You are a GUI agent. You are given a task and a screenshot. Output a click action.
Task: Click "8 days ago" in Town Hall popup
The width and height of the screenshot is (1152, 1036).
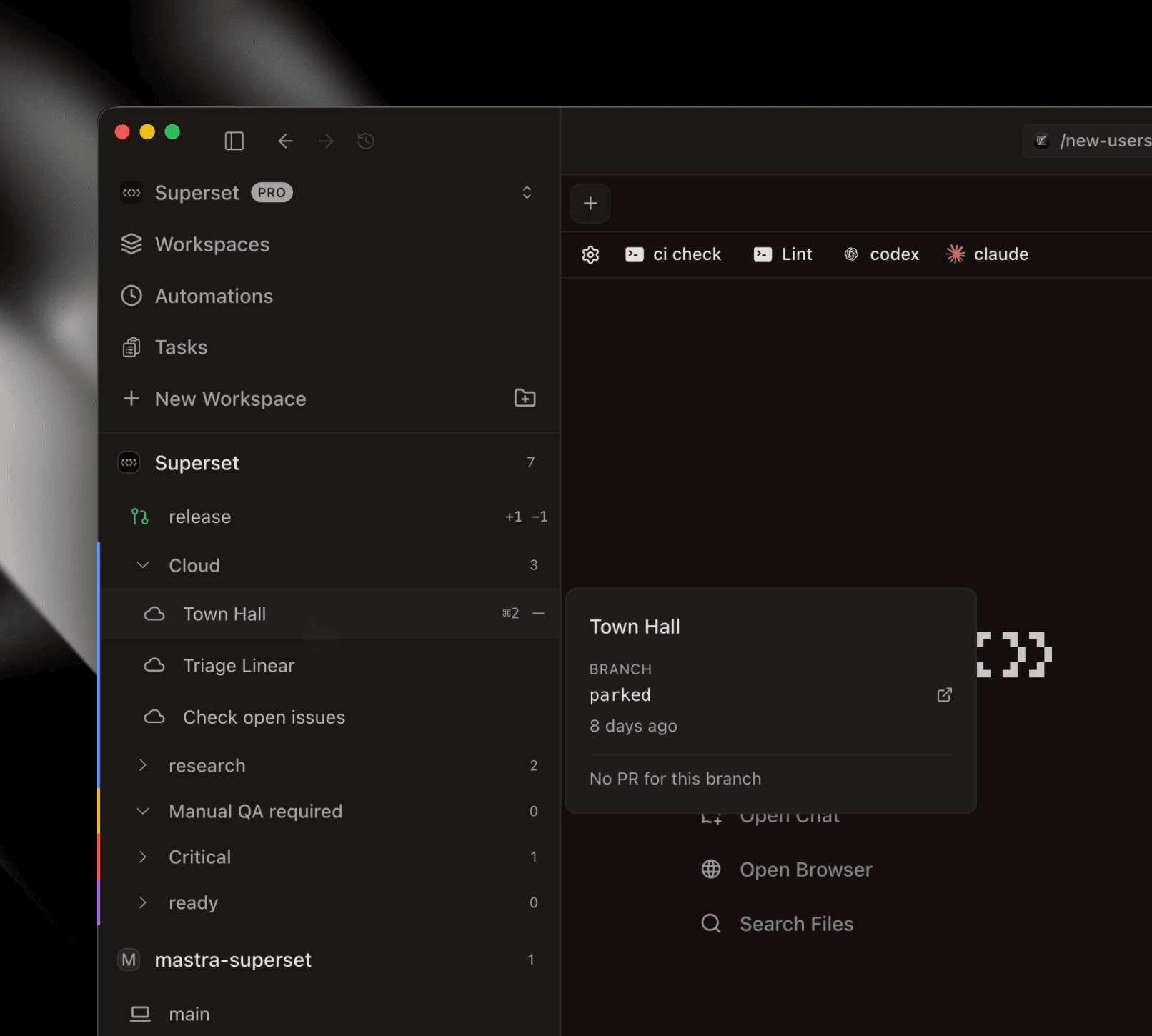point(633,726)
